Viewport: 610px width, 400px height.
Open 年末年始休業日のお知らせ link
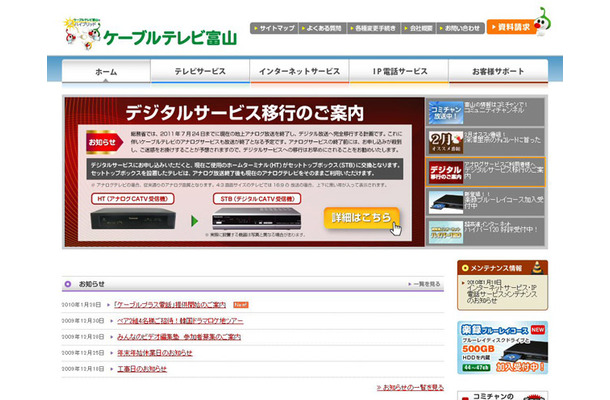[155, 353]
